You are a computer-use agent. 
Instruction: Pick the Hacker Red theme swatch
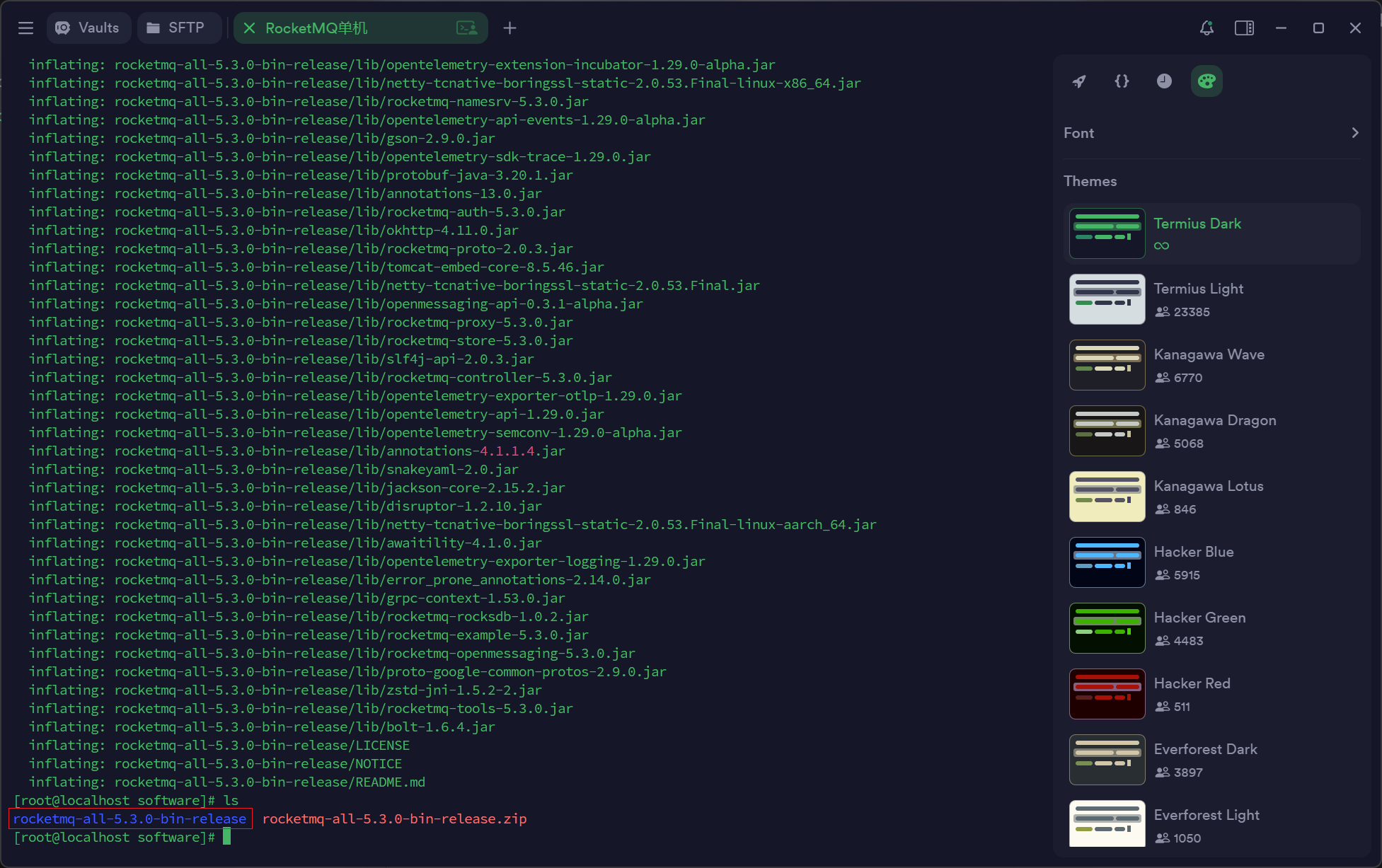[1107, 694]
